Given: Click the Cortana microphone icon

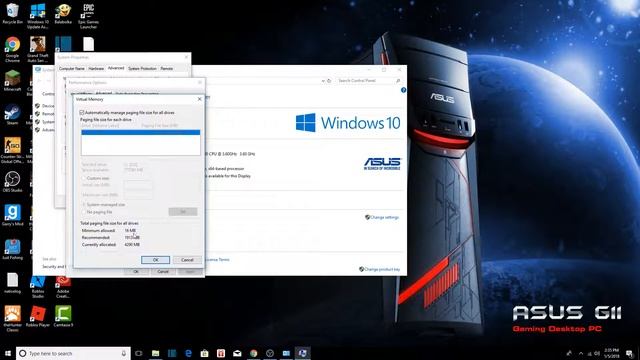Looking at the screenshot, I should [124, 353].
